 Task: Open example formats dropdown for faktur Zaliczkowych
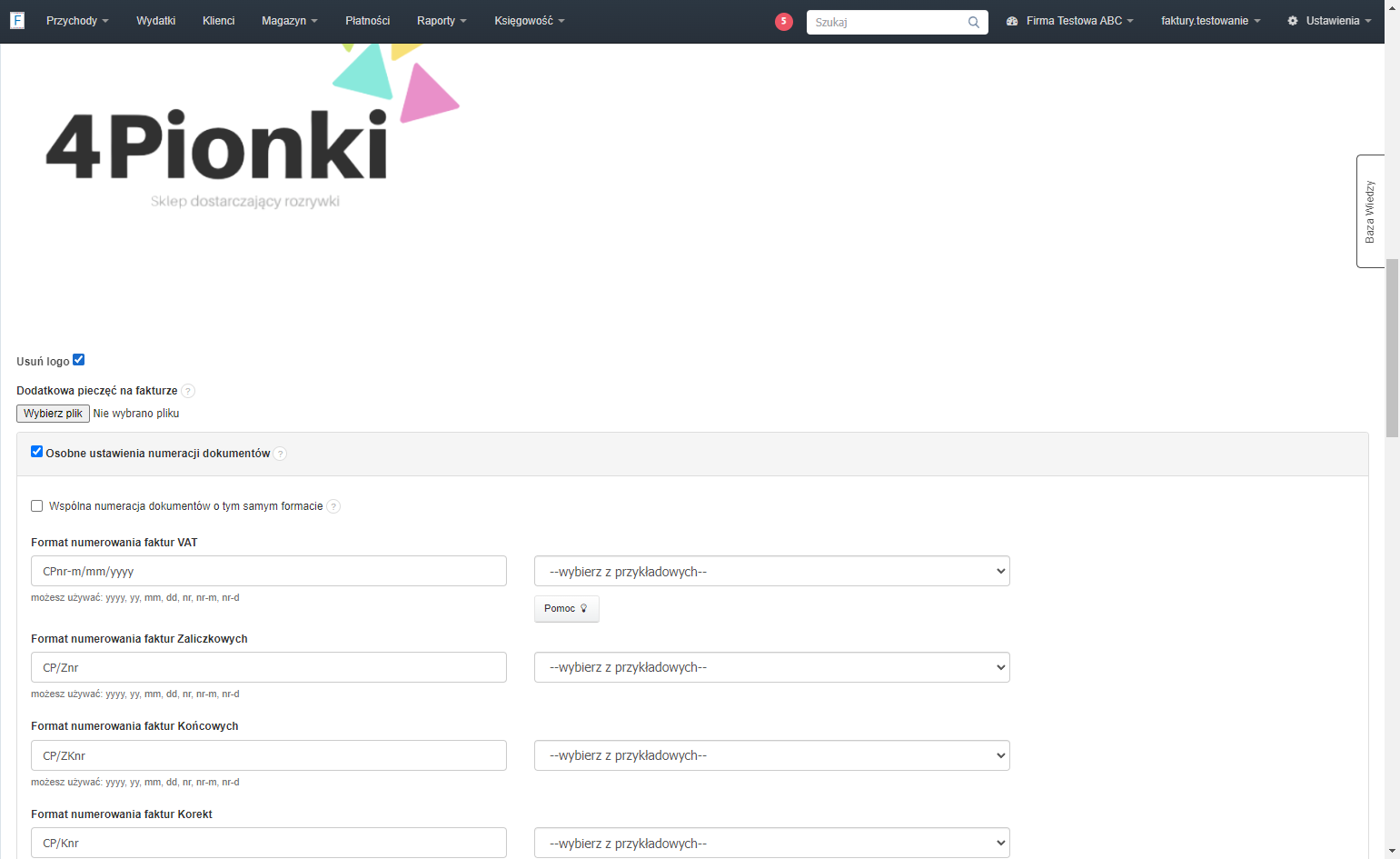point(772,667)
